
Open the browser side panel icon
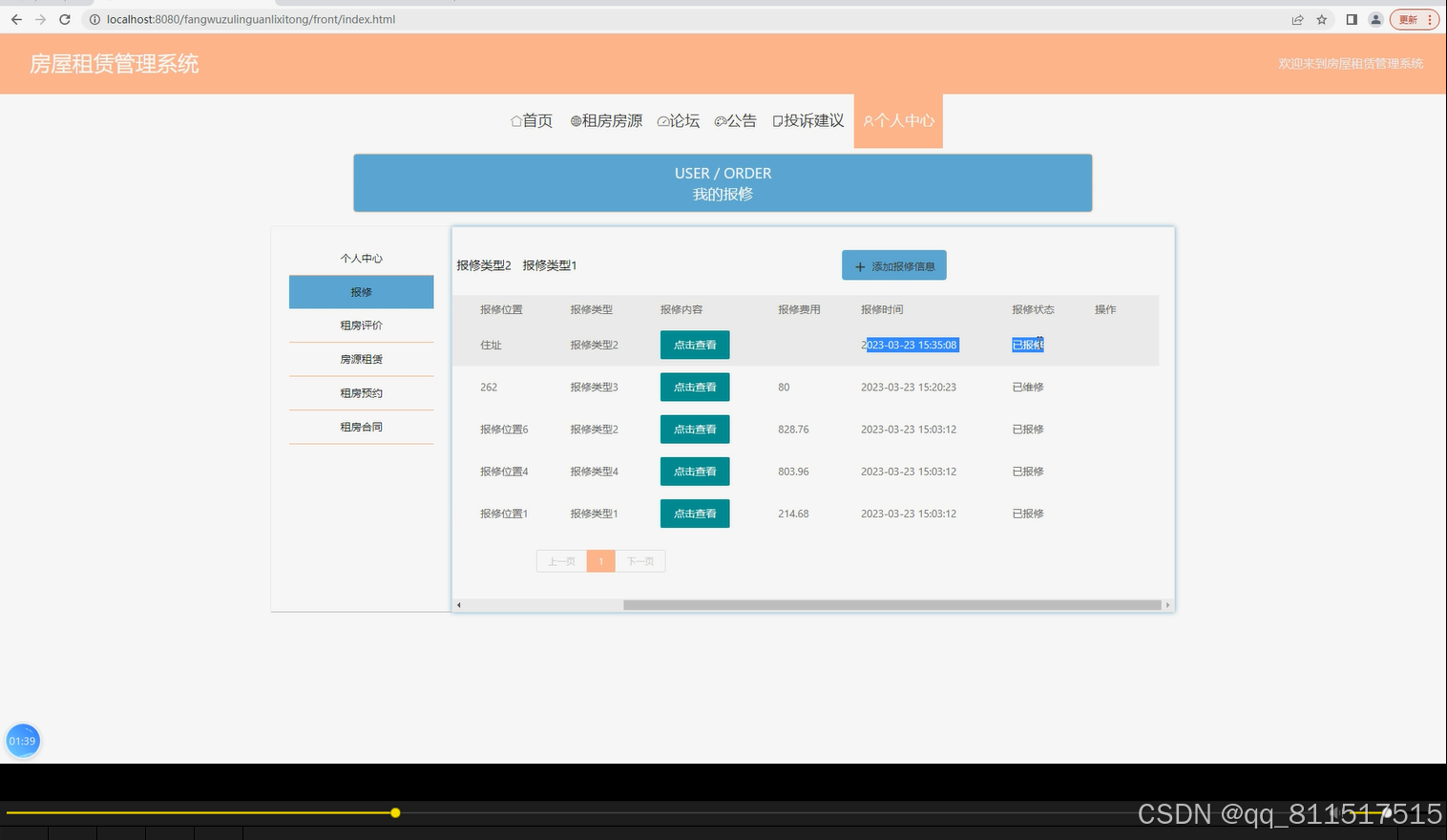coord(1352,19)
